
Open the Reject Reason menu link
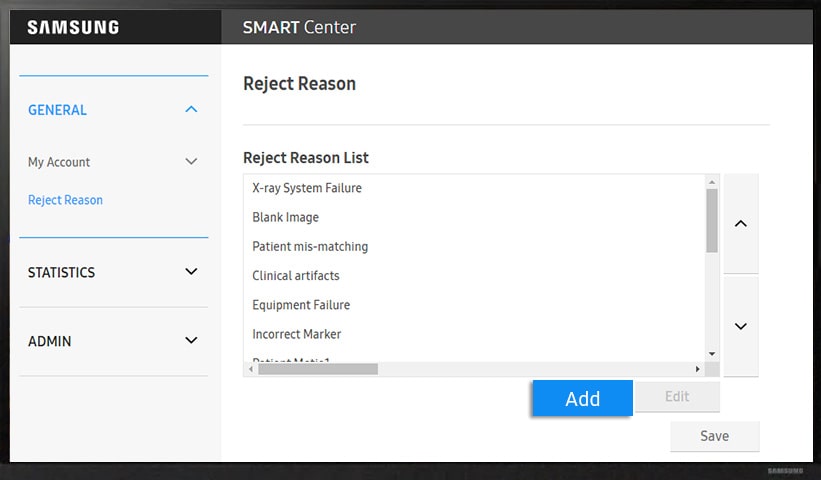tap(65, 200)
